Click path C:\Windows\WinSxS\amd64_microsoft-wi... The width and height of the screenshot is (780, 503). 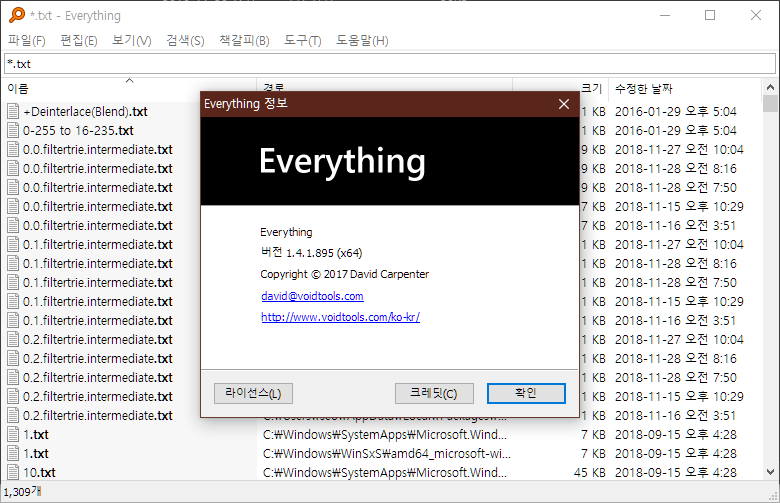click(387, 453)
